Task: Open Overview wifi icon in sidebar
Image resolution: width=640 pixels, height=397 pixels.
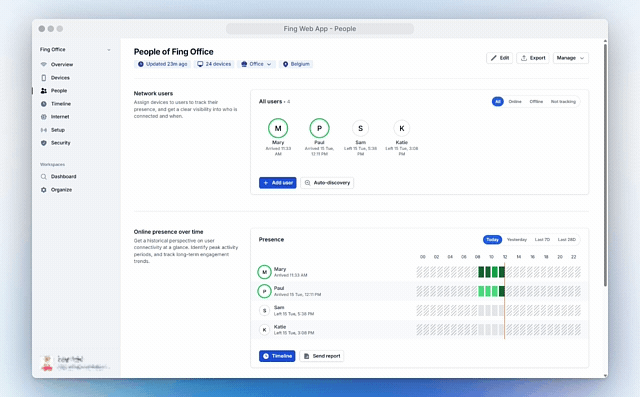Action: click(44, 64)
